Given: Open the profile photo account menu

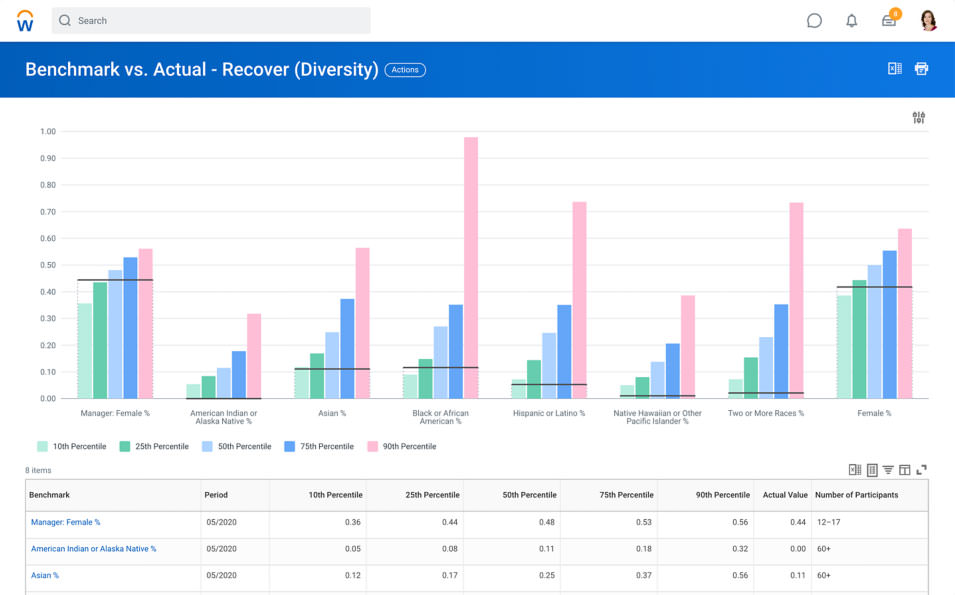Looking at the screenshot, I should [928, 20].
